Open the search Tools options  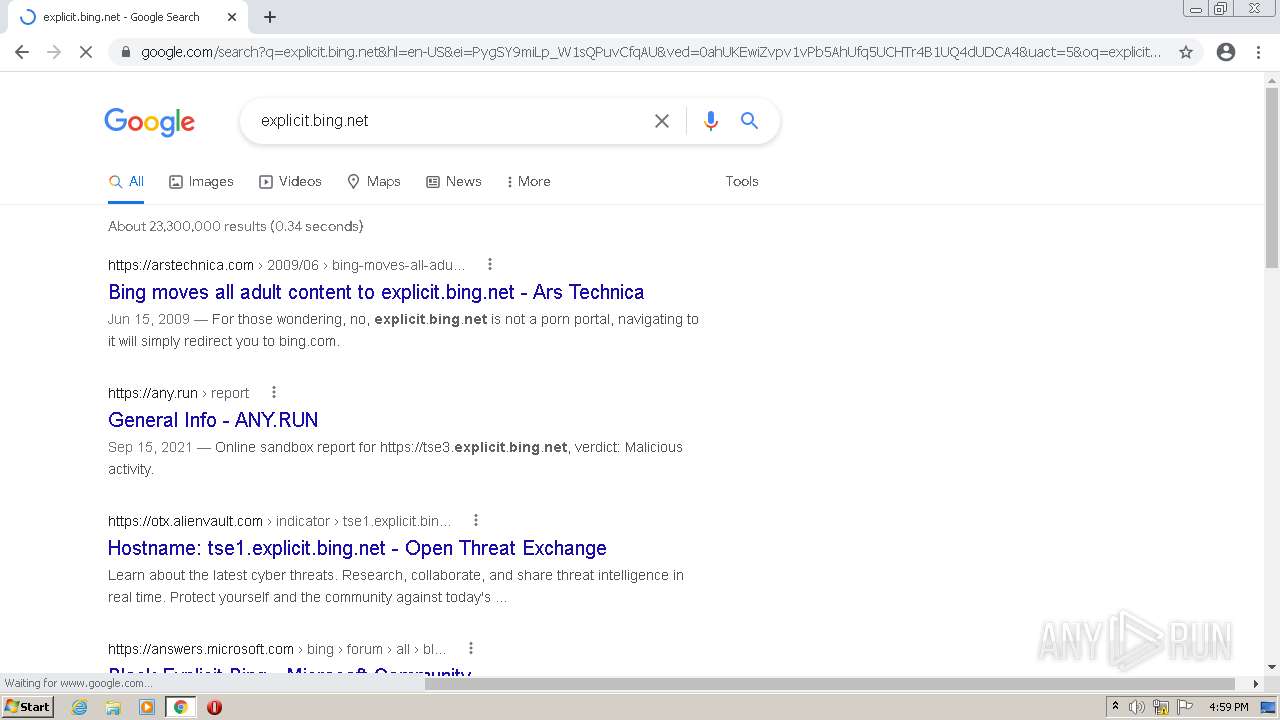(742, 182)
